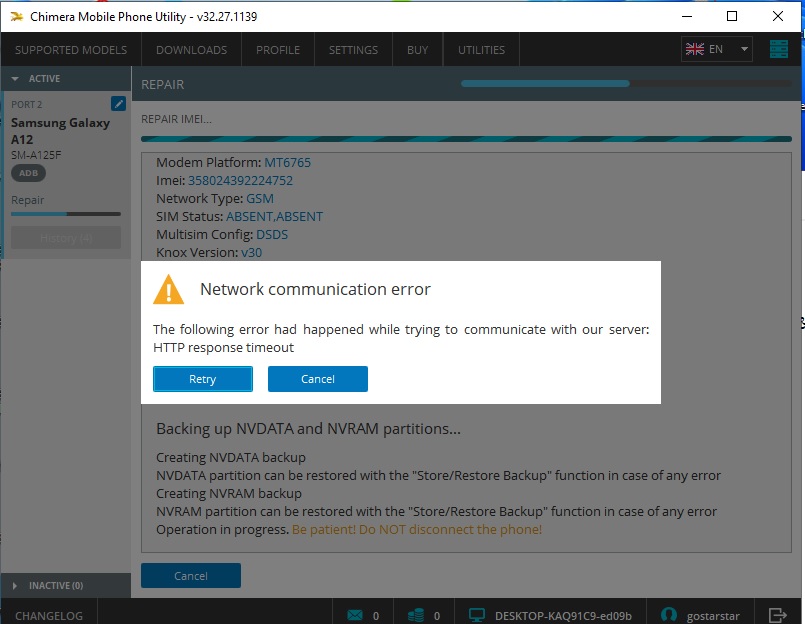Switch to the DOWNLOADS tab

191,50
